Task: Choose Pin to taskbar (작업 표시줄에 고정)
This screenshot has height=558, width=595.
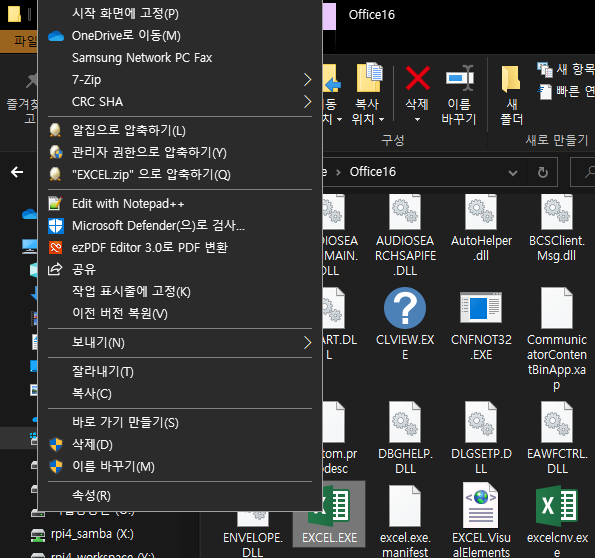Action: 180,292
